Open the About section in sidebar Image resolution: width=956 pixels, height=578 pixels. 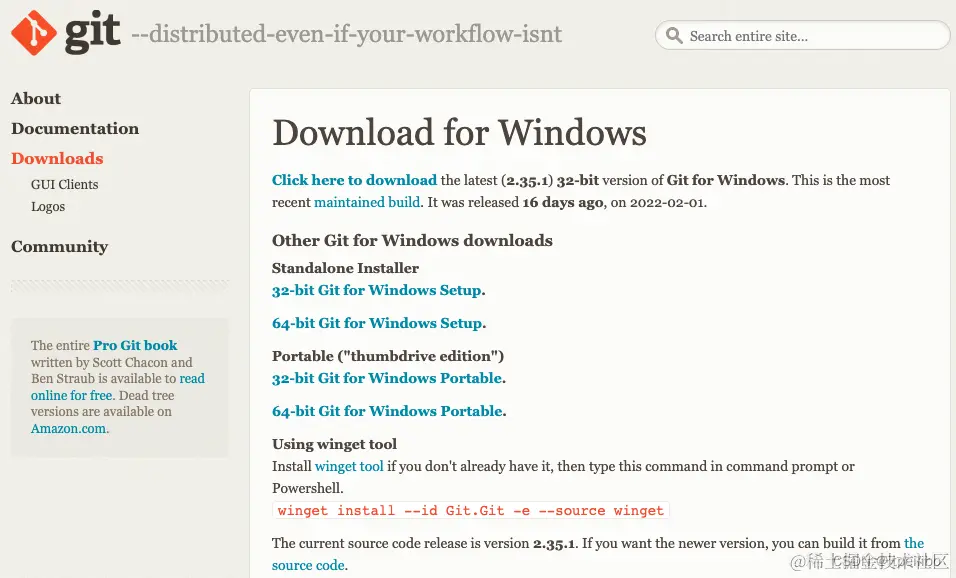[x=36, y=98]
